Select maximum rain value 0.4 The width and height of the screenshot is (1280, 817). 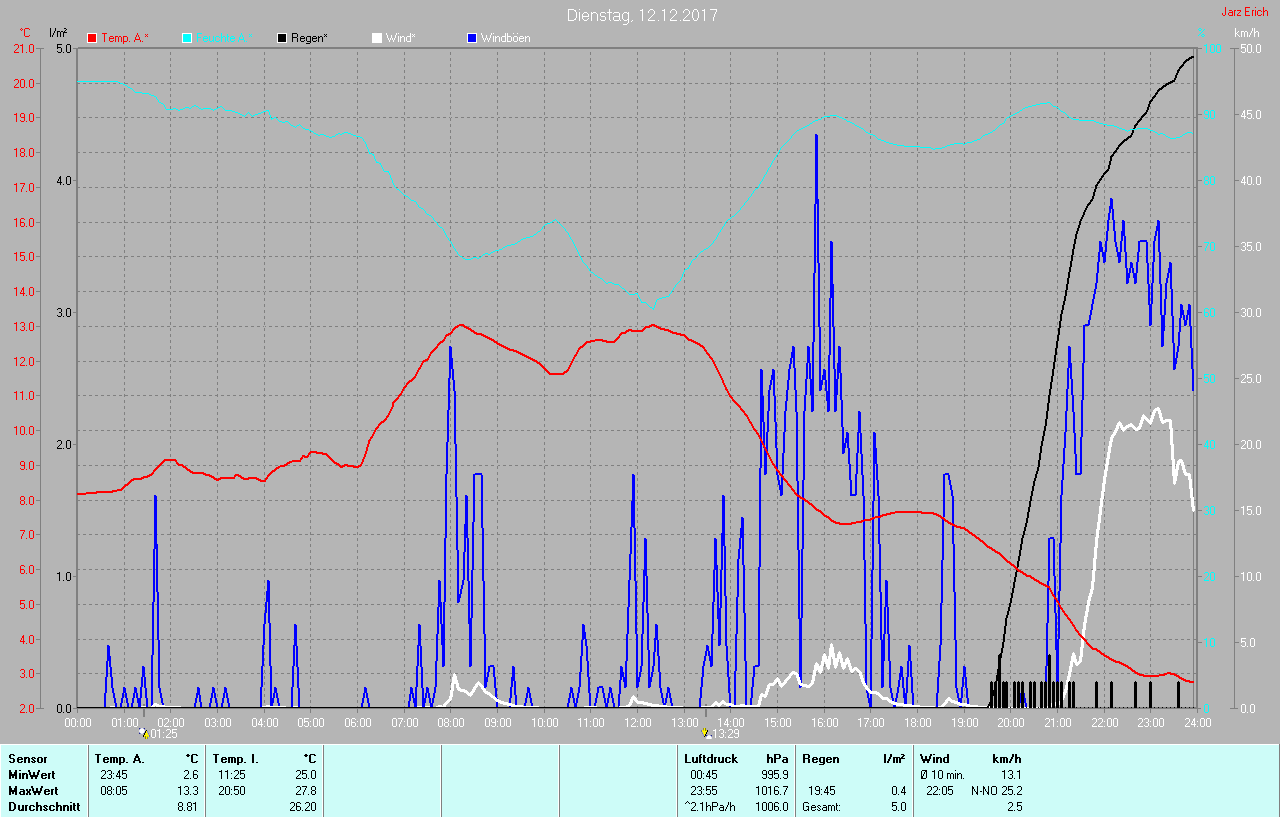[897, 791]
